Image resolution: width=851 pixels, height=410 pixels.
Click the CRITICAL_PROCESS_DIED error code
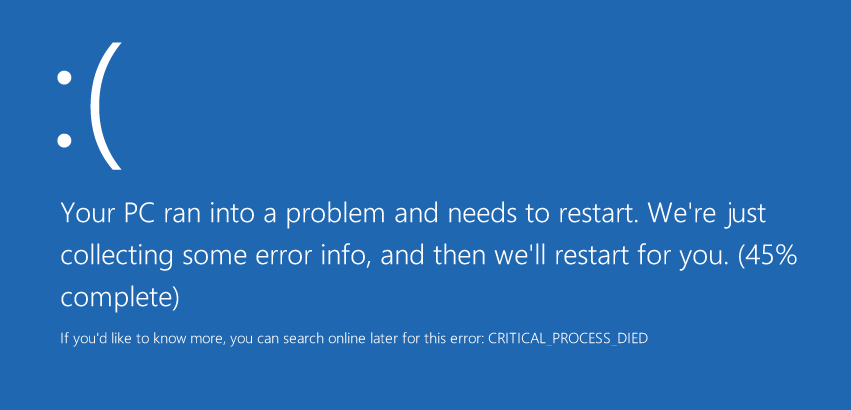click(x=568, y=339)
